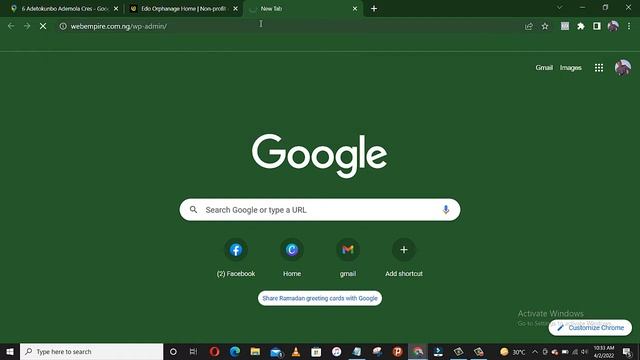Image resolution: width=640 pixels, height=360 pixels.
Task: Open the grey extension icon beside the puzzle piece
Action: pos(564,26)
